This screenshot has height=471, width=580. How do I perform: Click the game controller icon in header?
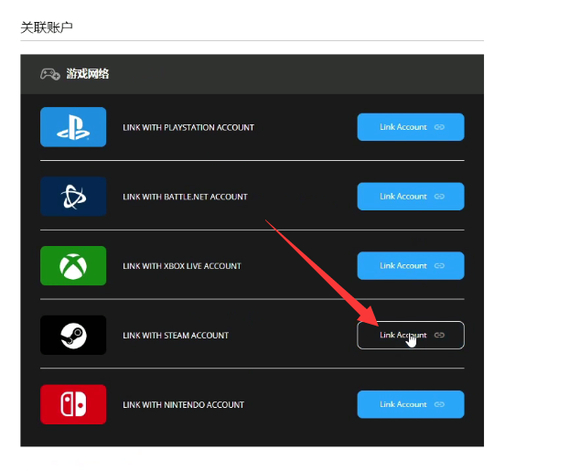[50, 74]
